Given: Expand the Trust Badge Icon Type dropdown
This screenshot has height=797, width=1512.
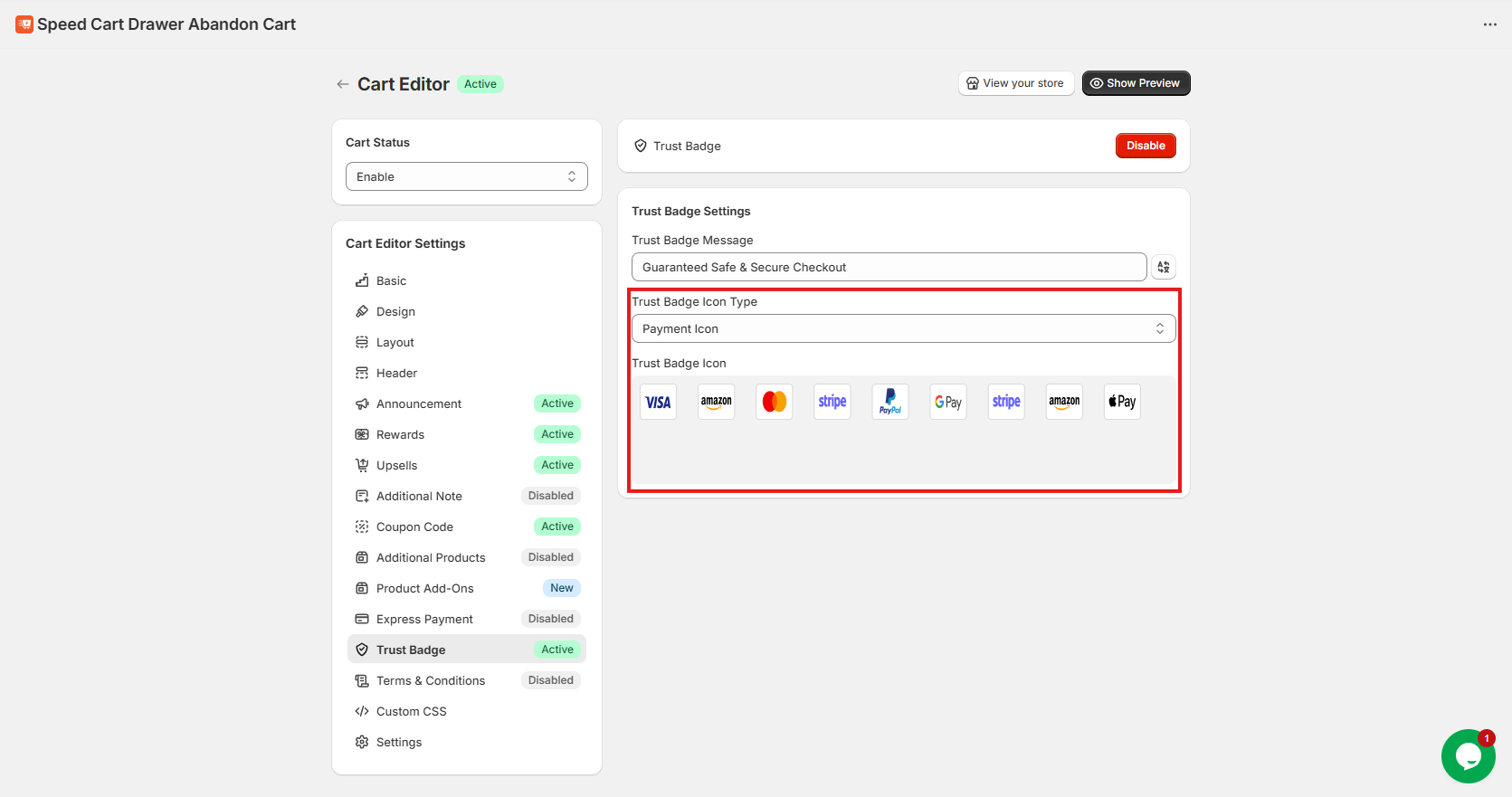Looking at the screenshot, I should (x=903, y=328).
